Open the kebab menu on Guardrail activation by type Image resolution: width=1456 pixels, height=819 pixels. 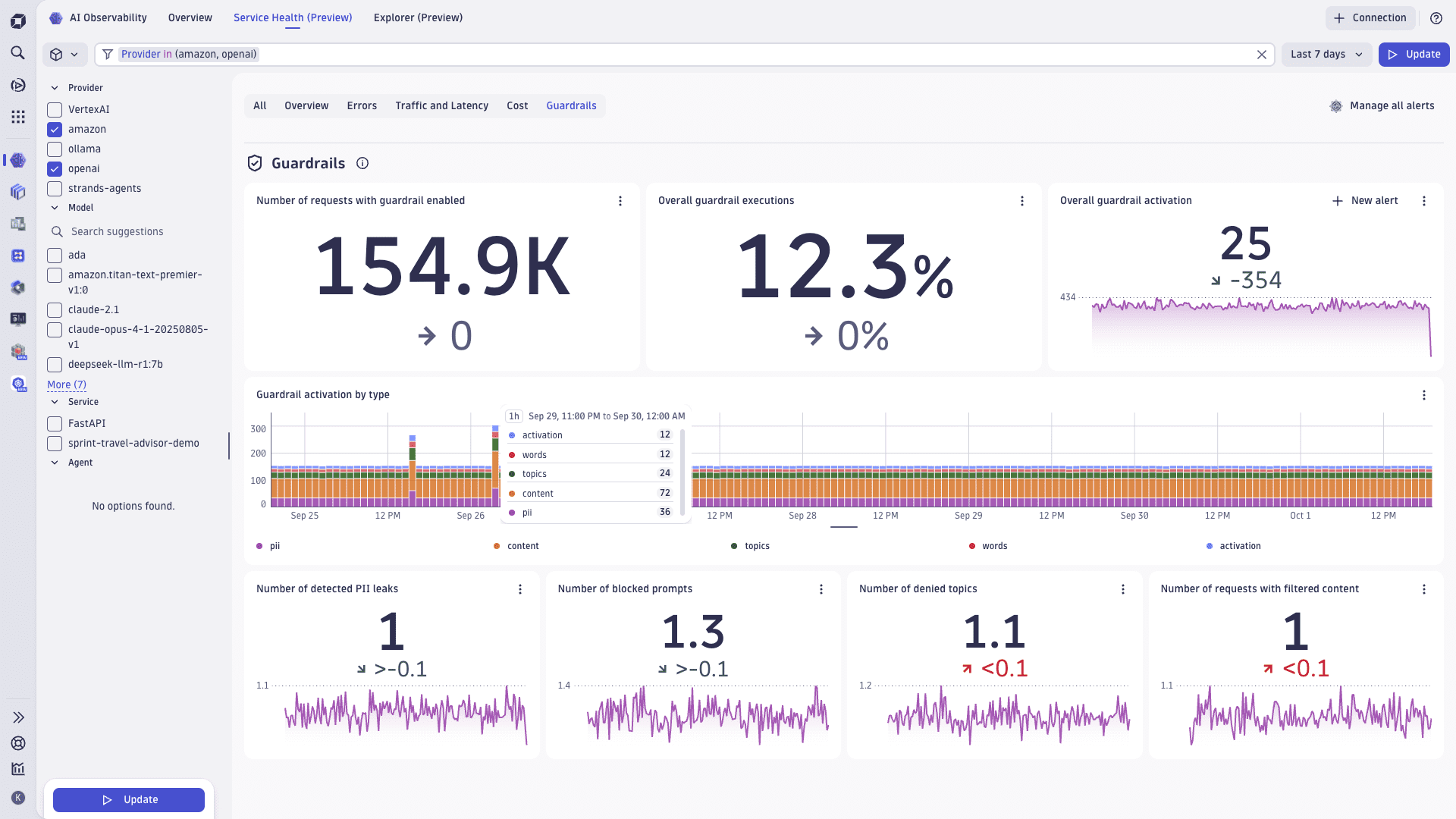point(1424,395)
